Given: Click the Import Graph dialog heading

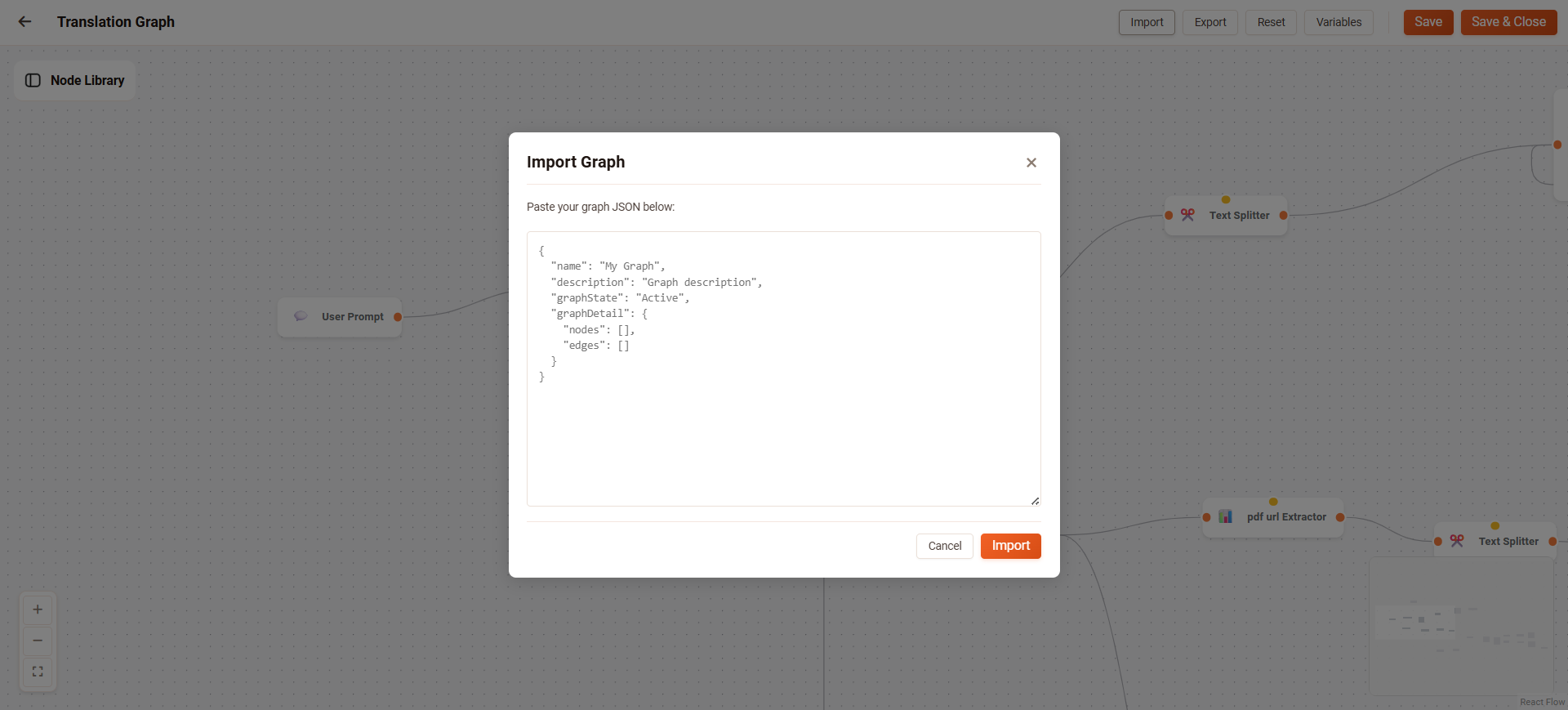Looking at the screenshot, I should click(x=576, y=162).
